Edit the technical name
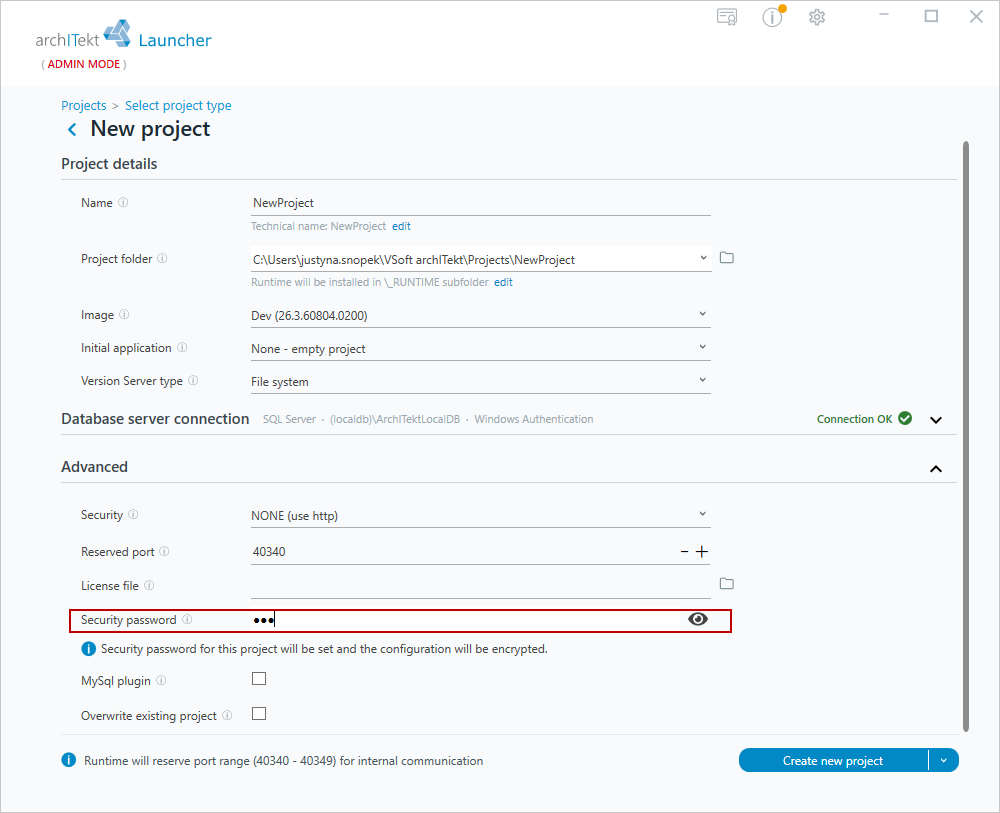This screenshot has height=813, width=1000. (x=401, y=226)
